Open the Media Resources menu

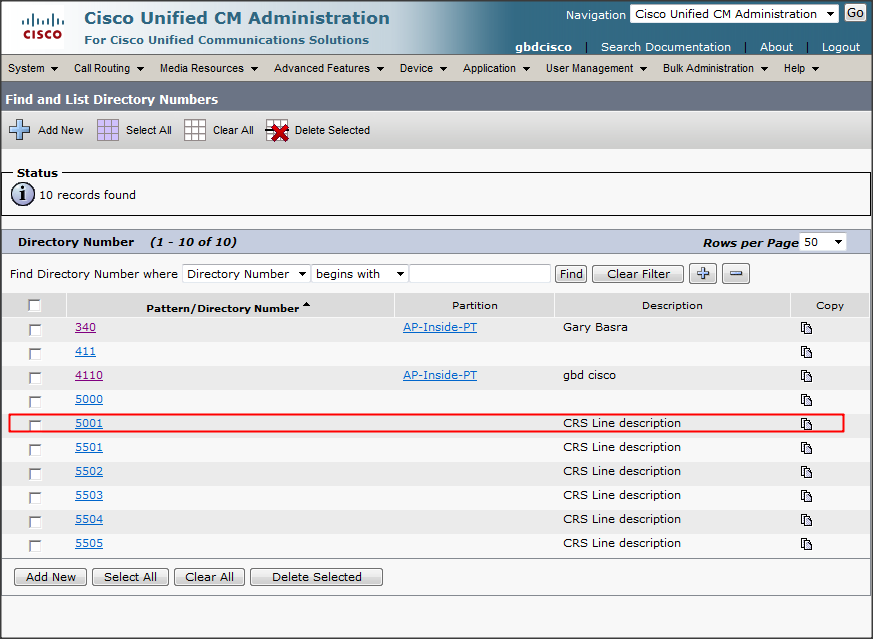pos(209,68)
